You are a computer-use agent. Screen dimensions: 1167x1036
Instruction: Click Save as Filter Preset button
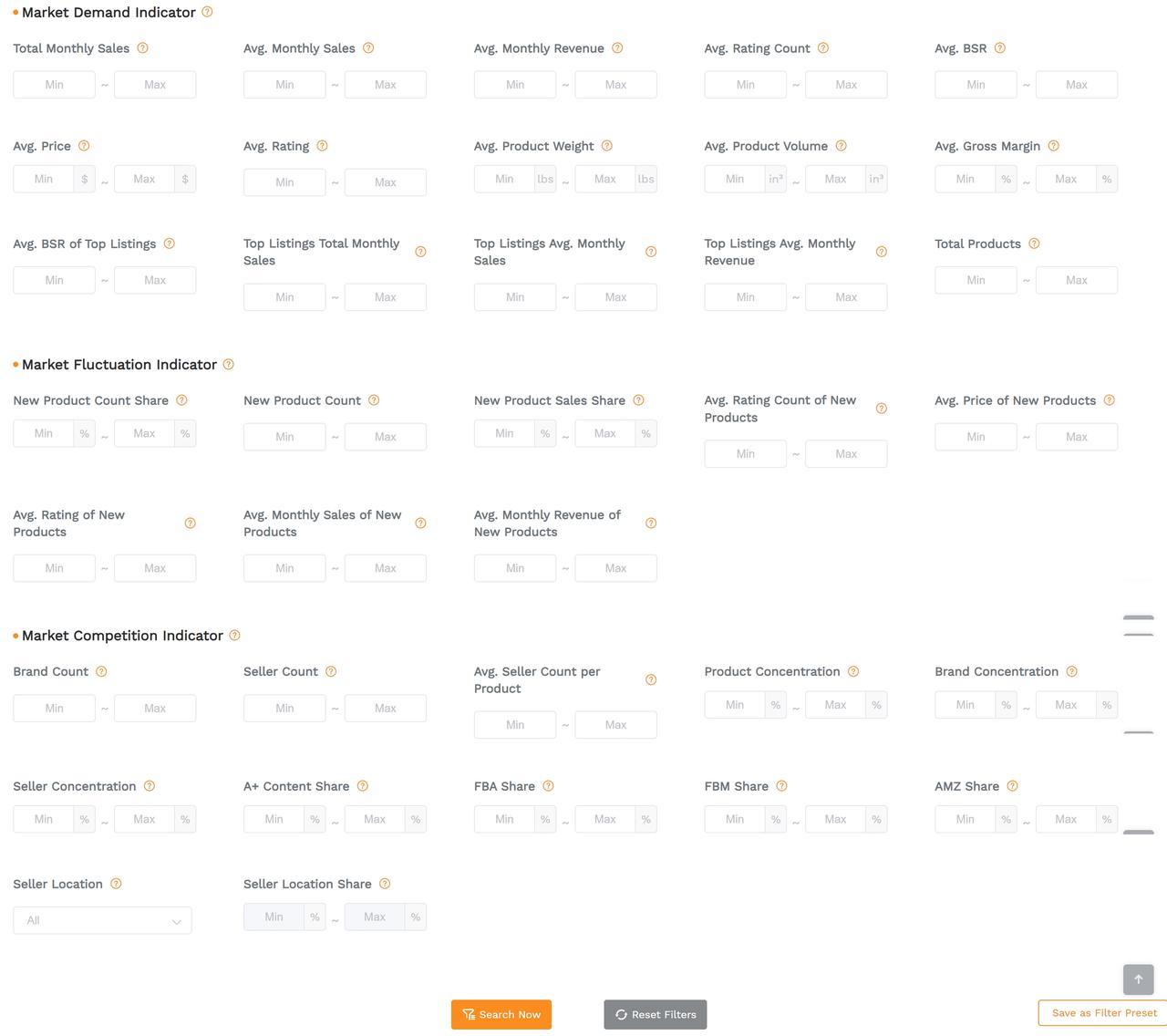click(1104, 1013)
